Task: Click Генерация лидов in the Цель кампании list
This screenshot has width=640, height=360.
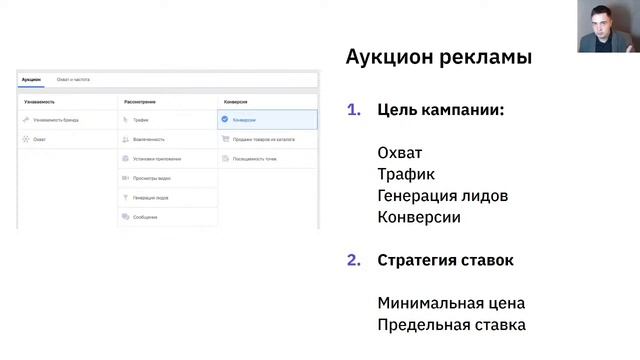Action: pyautogui.click(x=443, y=196)
